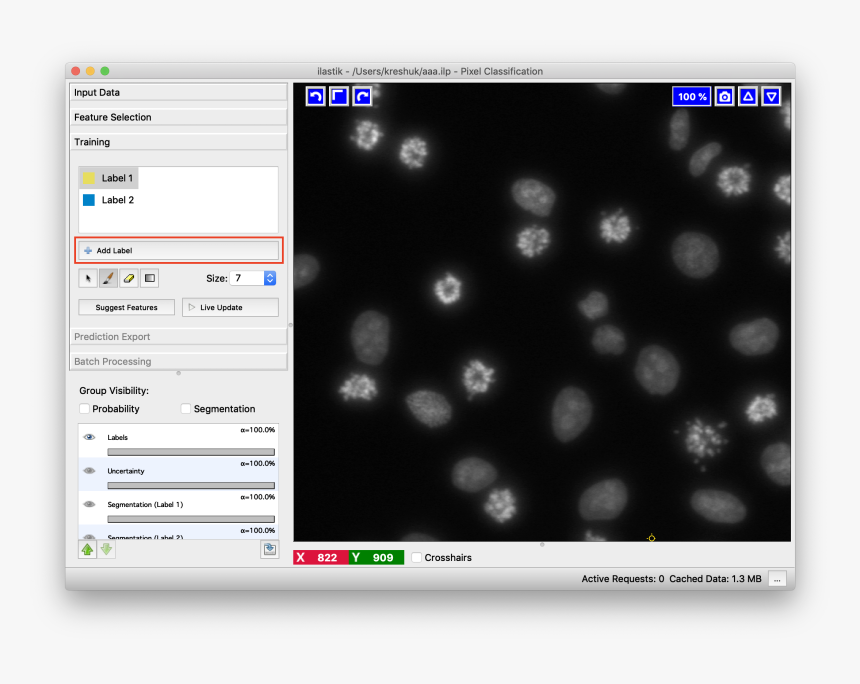Adjust the Segmentation (Label 1) opacity slider
This screenshot has height=684, width=860.
click(x=191, y=519)
